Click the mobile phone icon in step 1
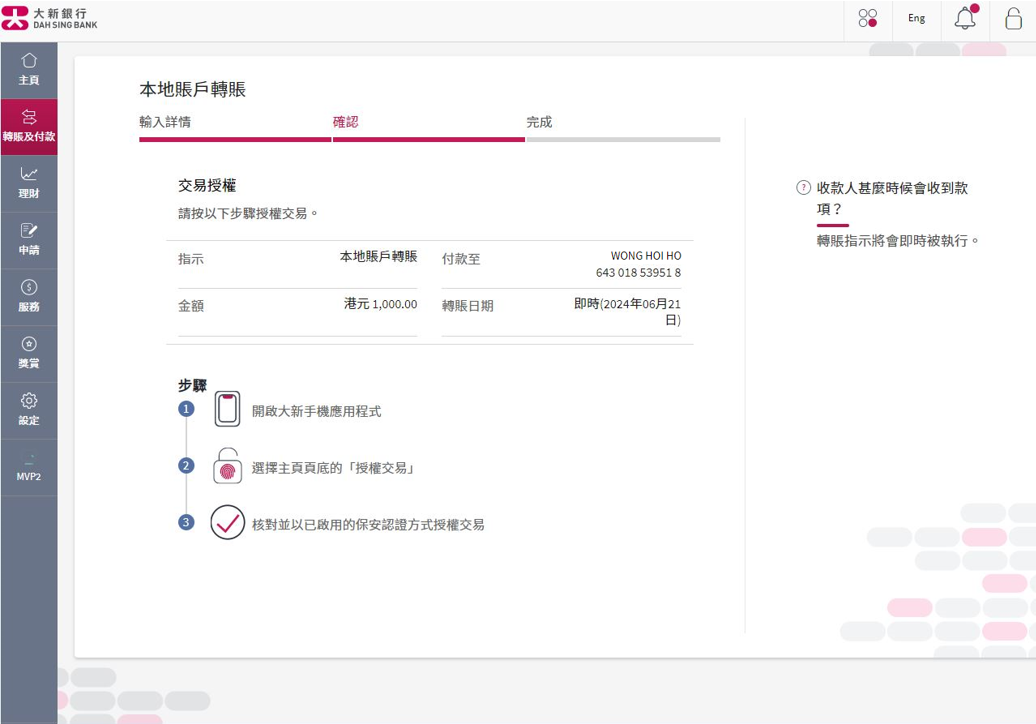This screenshot has width=1036, height=724. [x=227, y=409]
